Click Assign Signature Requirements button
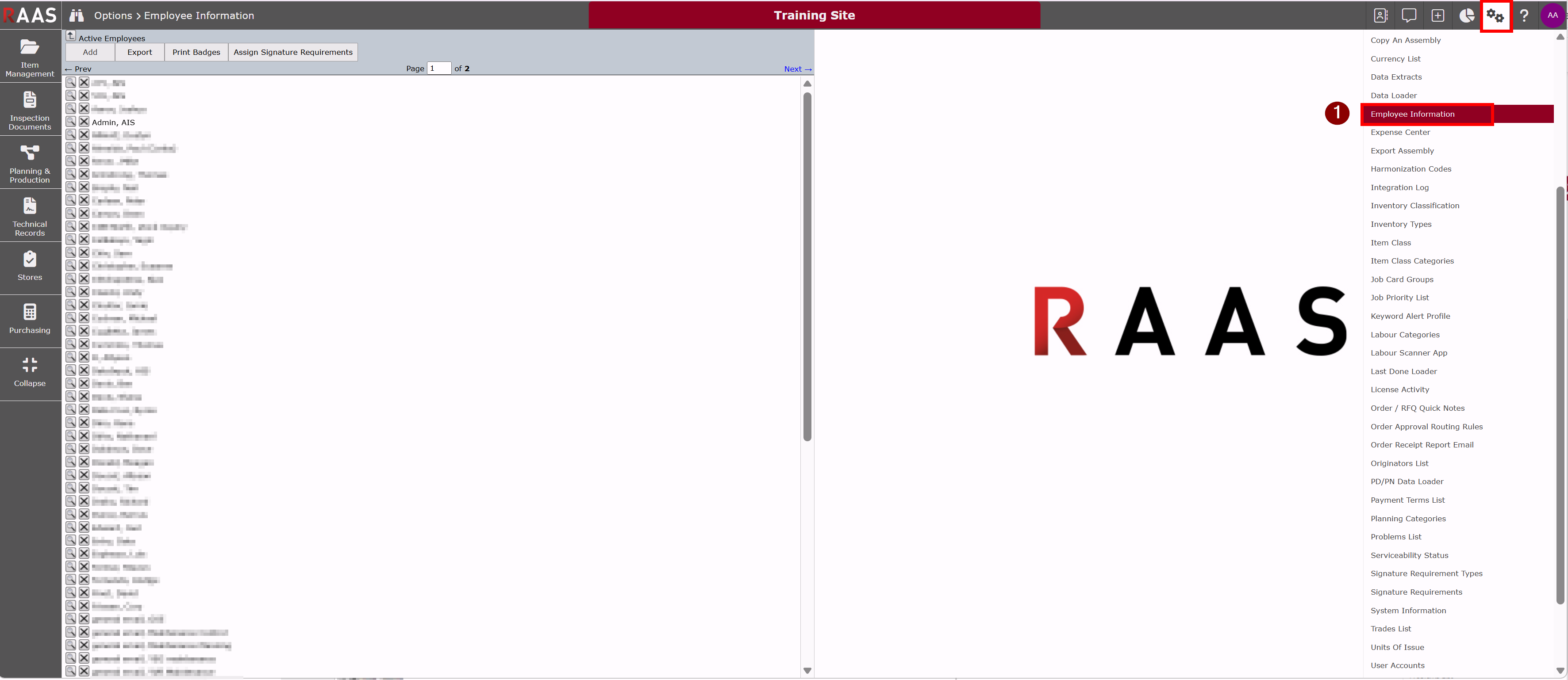The image size is (1568, 680). 293,52
